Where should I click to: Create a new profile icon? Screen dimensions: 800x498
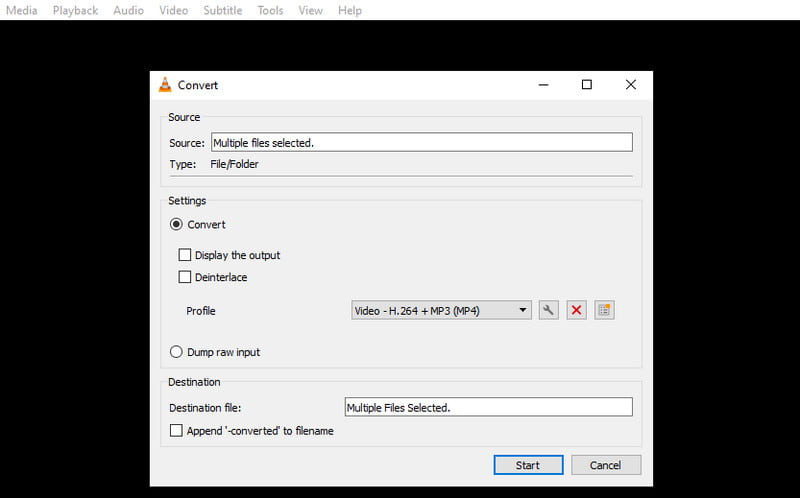[604, 310]
